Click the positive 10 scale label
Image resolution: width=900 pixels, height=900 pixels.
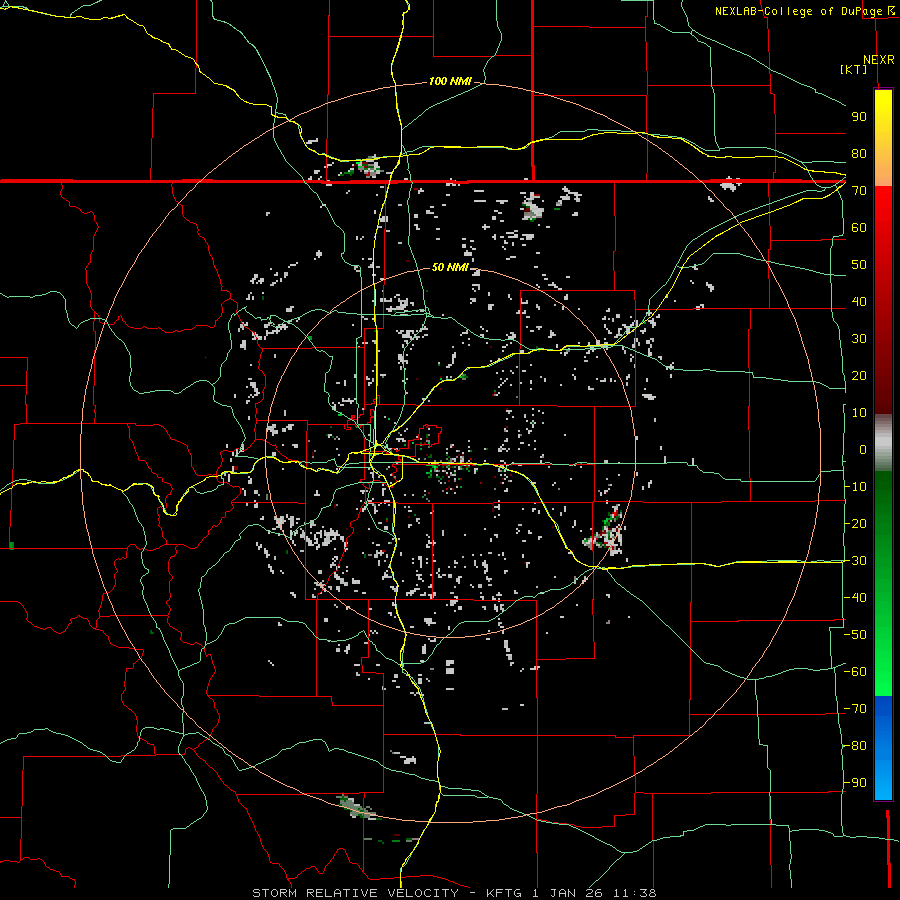859,413
